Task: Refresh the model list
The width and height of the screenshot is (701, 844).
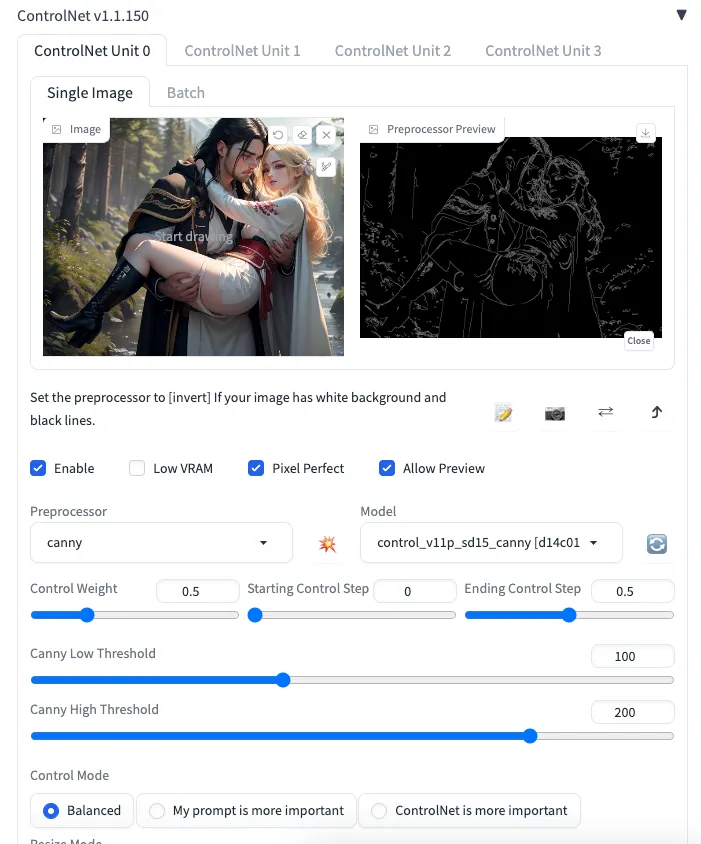Action: [657, 544]
